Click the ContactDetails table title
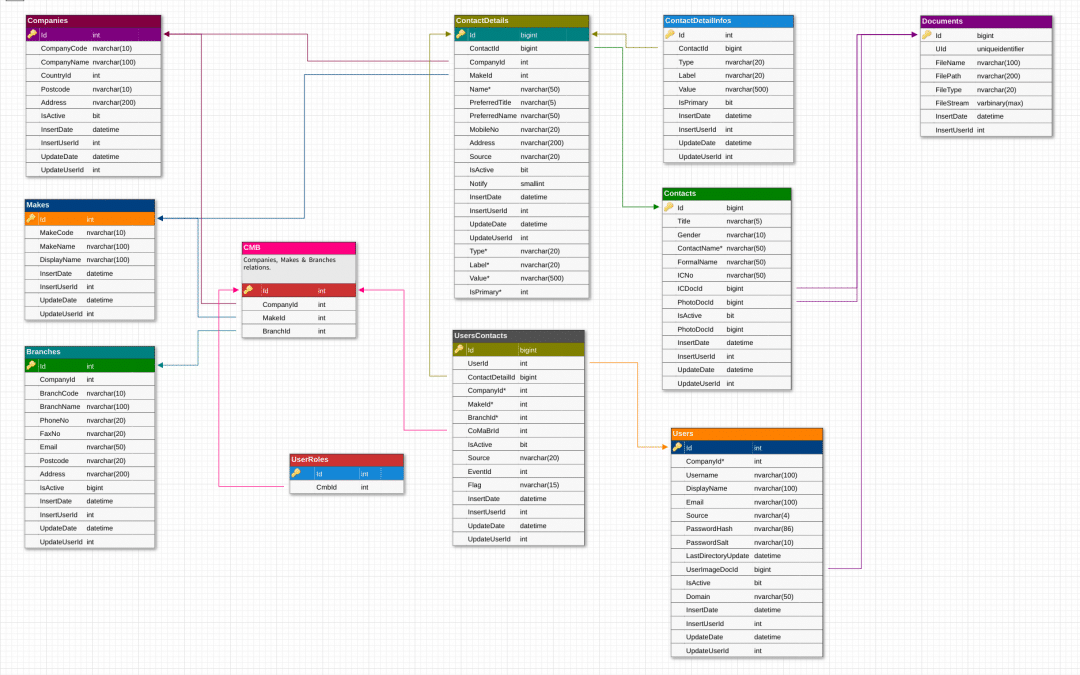 521,21
